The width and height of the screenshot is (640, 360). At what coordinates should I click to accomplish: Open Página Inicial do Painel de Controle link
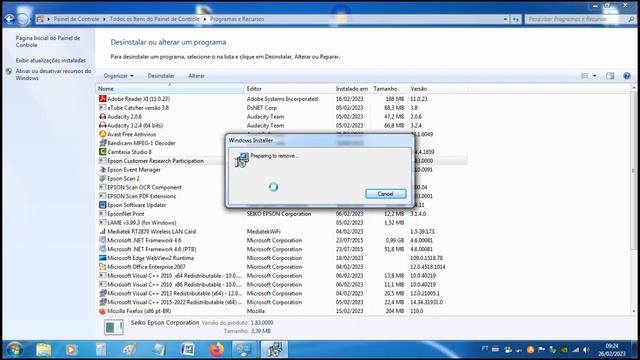(48, 41)
